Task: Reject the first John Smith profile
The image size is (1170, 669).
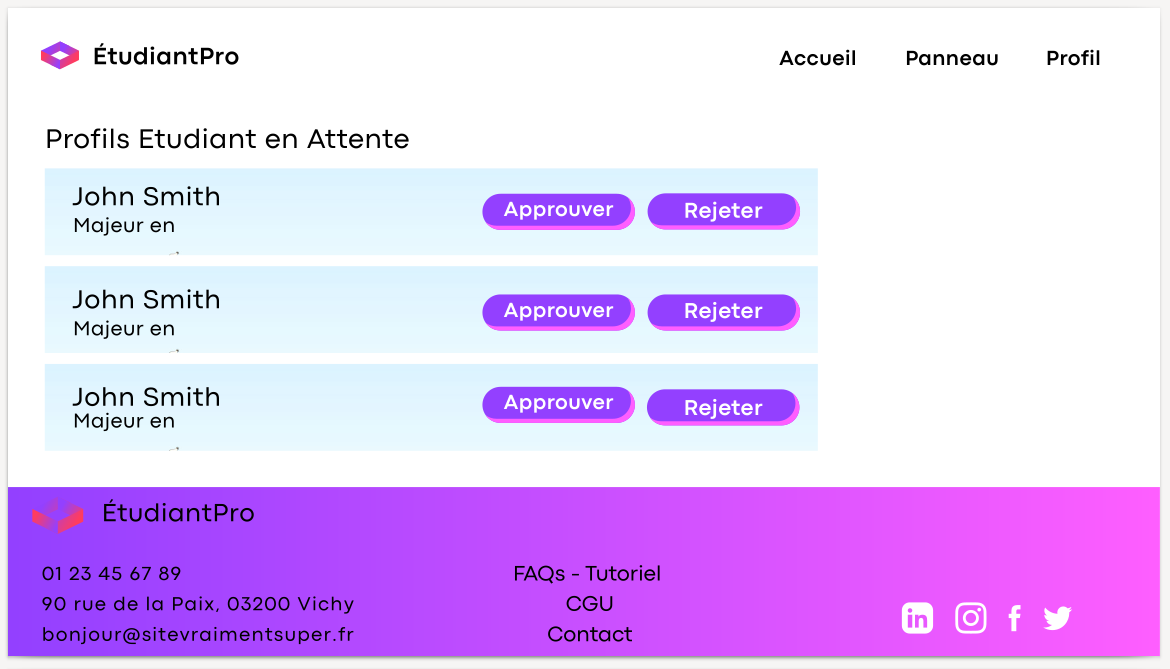Action: [x=723, y=211]
